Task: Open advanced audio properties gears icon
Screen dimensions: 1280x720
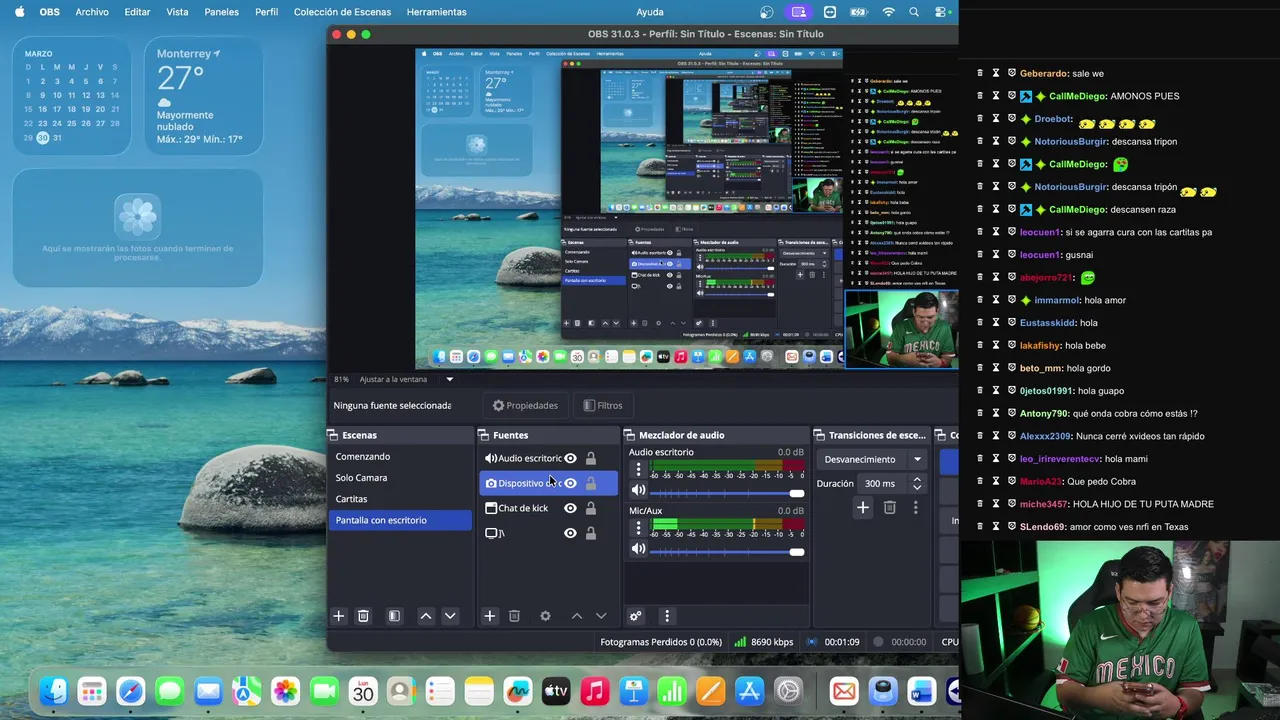Action: 635,616
